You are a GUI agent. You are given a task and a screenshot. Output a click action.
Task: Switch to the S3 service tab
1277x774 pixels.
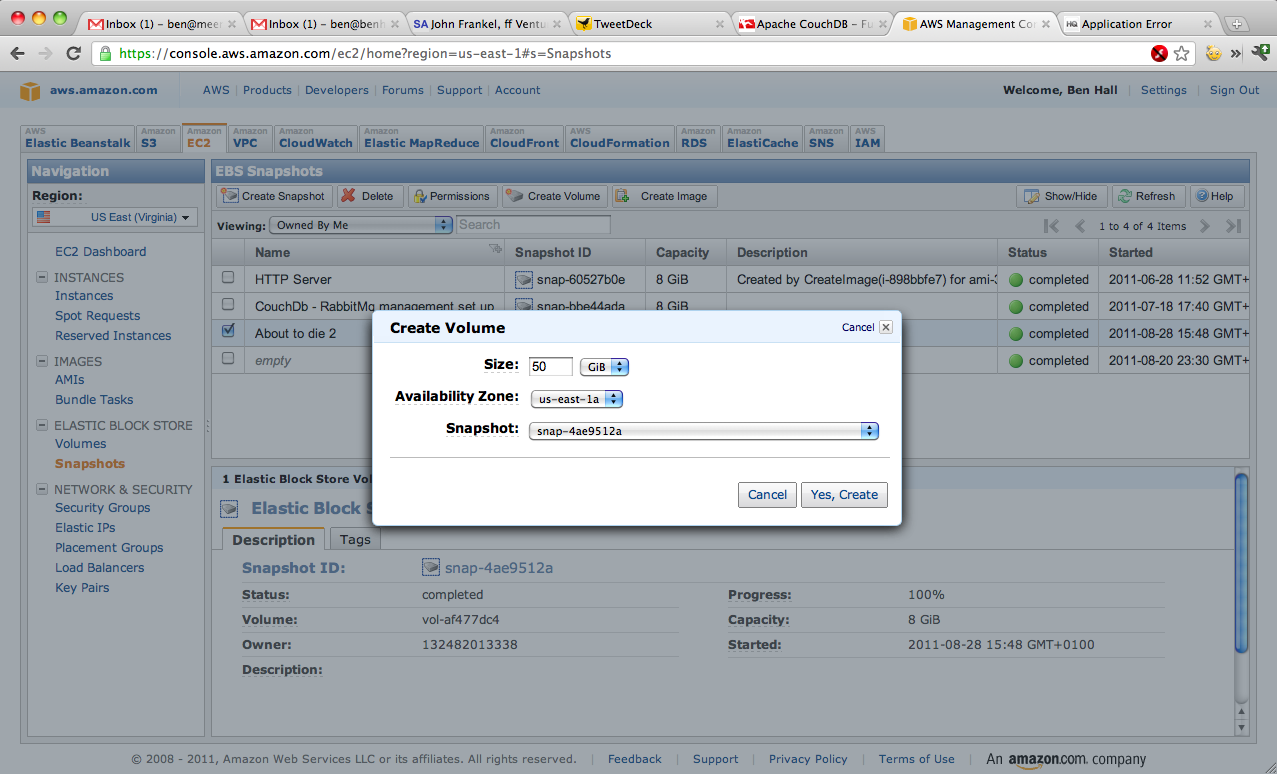[x=157, y=138]
